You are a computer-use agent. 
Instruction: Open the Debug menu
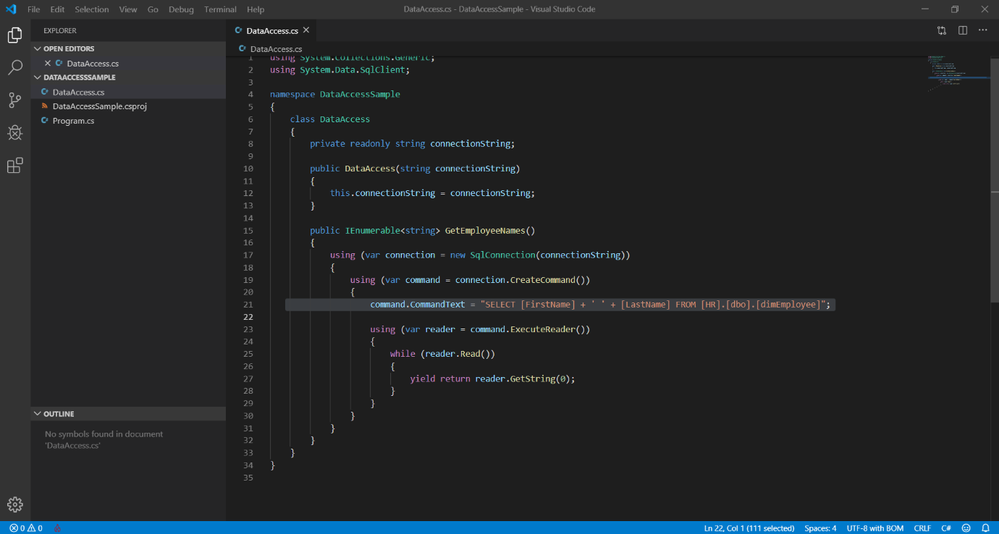181,10
